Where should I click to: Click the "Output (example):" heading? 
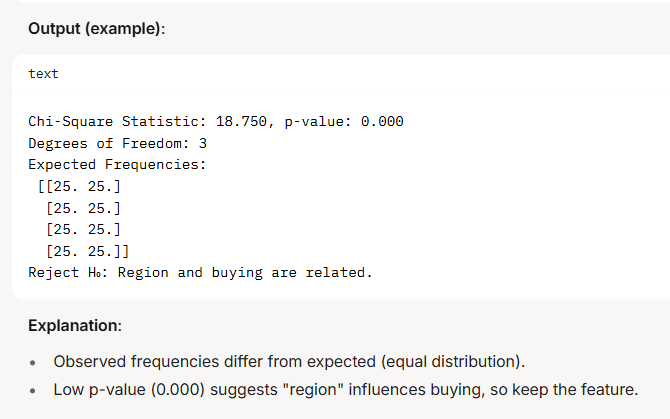pyautogui.click(x=97, y=29)
